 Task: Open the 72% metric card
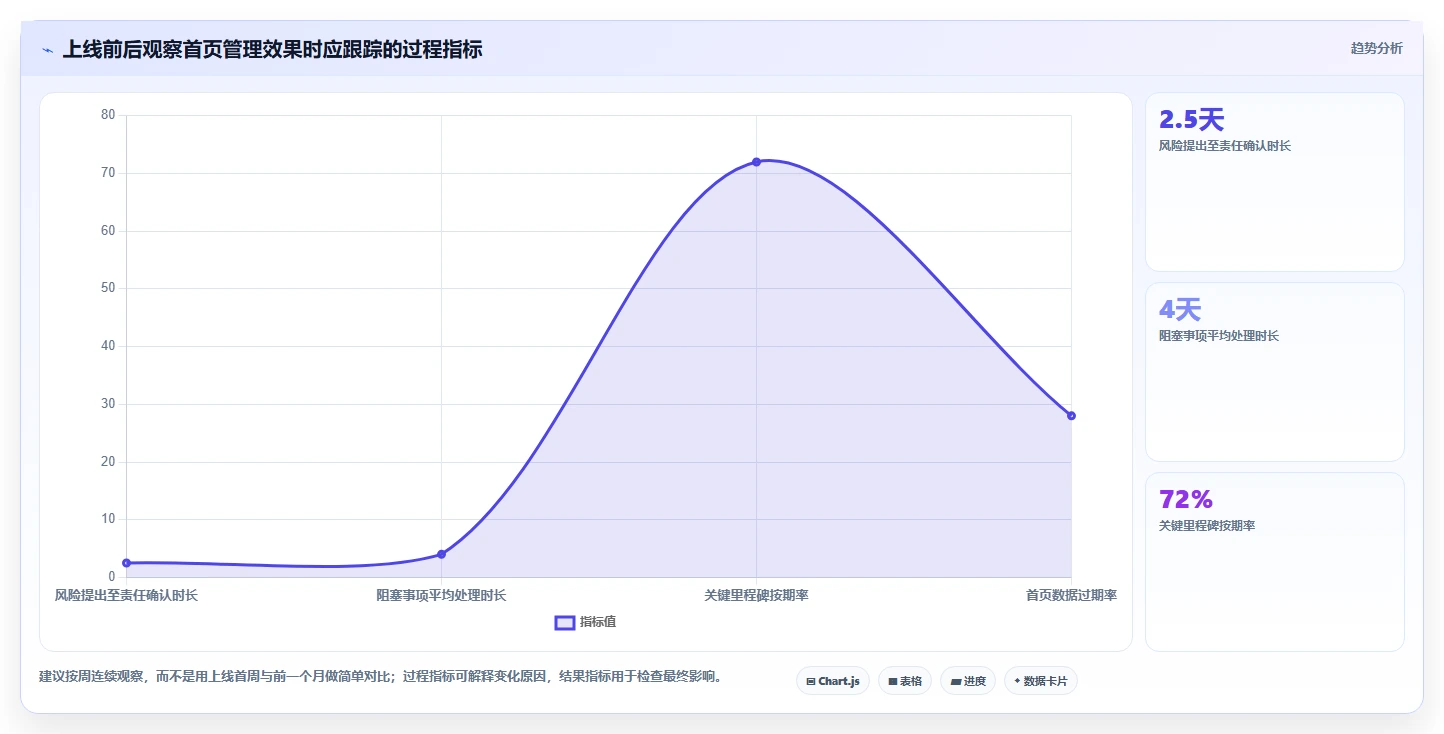point(1275,562)
